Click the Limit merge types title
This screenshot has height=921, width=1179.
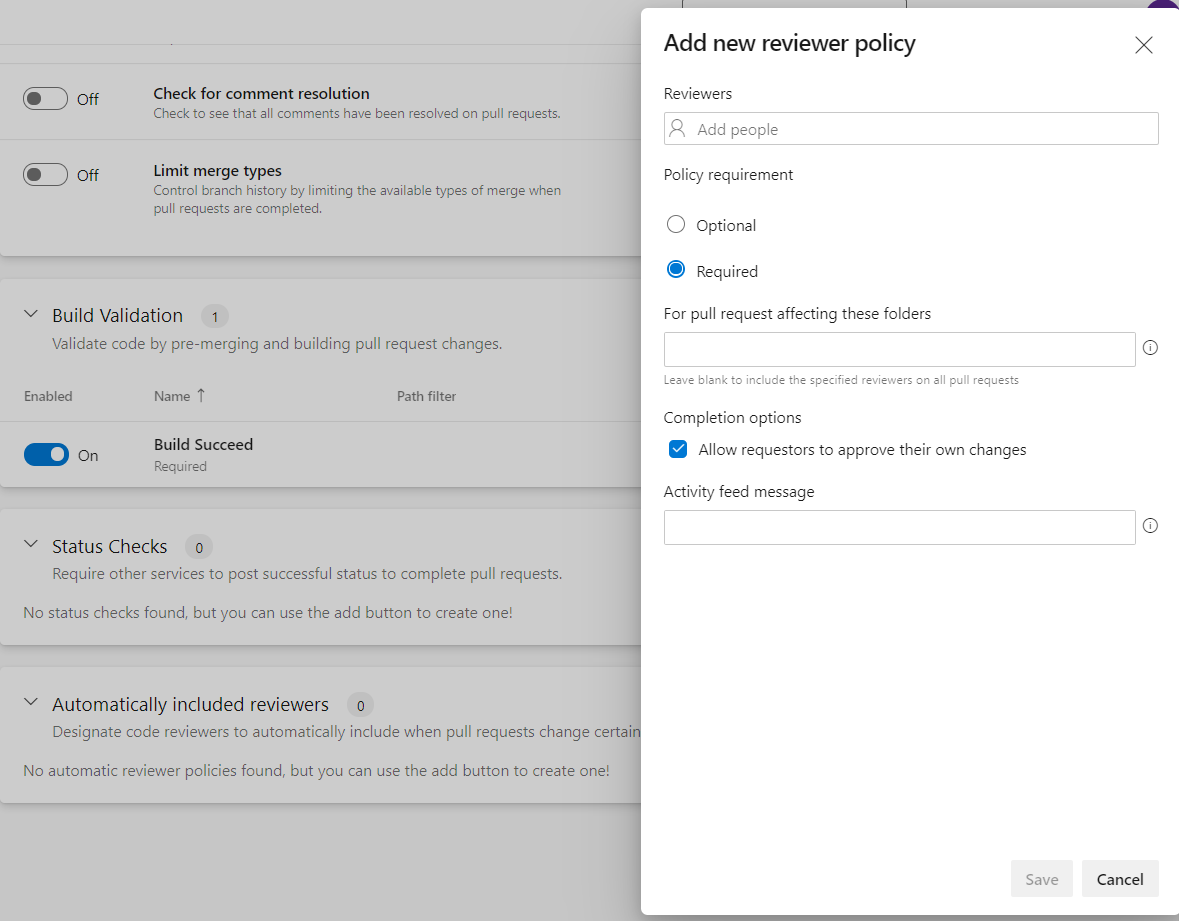(217, 171)
